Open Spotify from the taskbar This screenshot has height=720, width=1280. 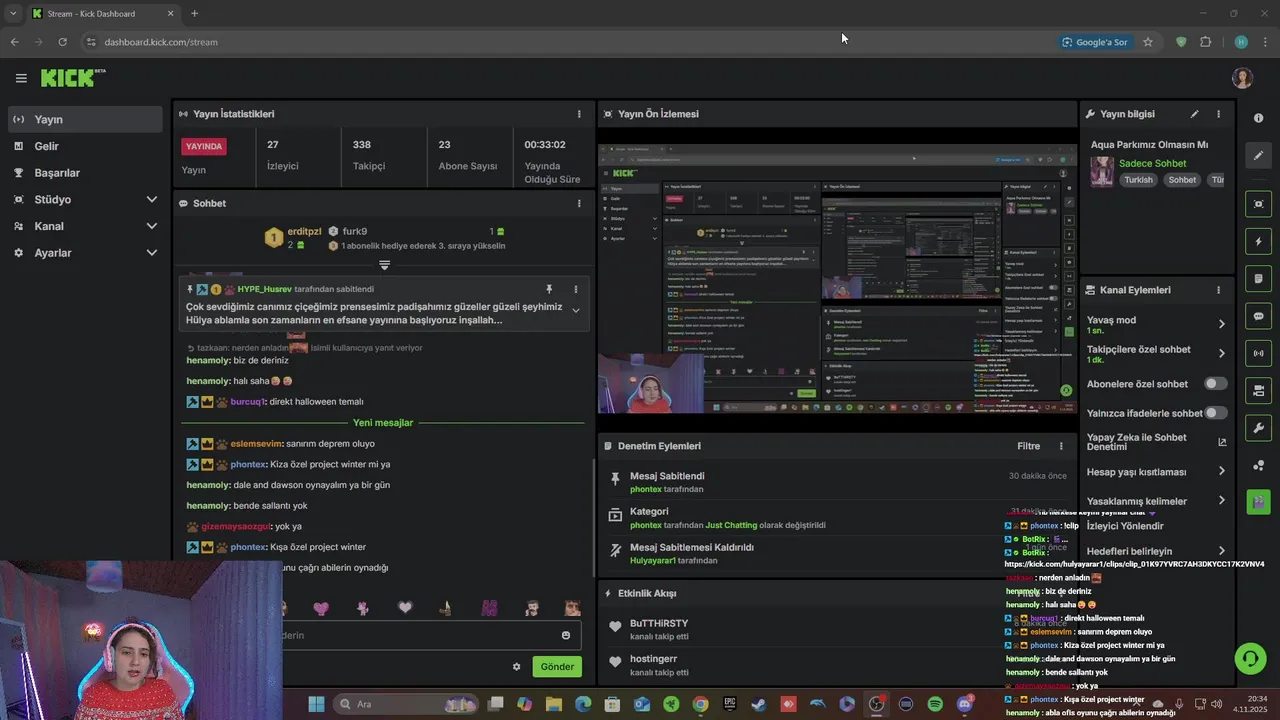935,704
